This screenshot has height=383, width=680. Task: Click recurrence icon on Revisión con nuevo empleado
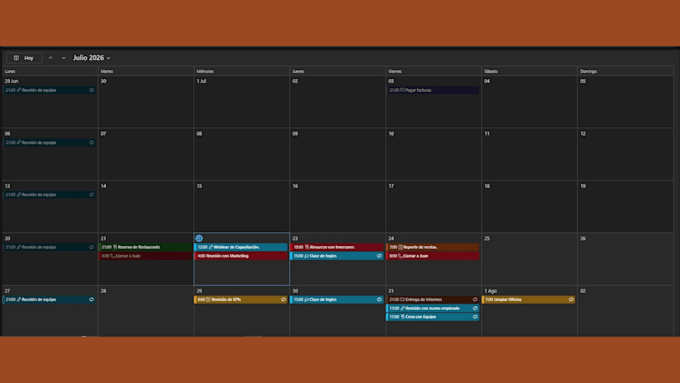pos(475,308)
